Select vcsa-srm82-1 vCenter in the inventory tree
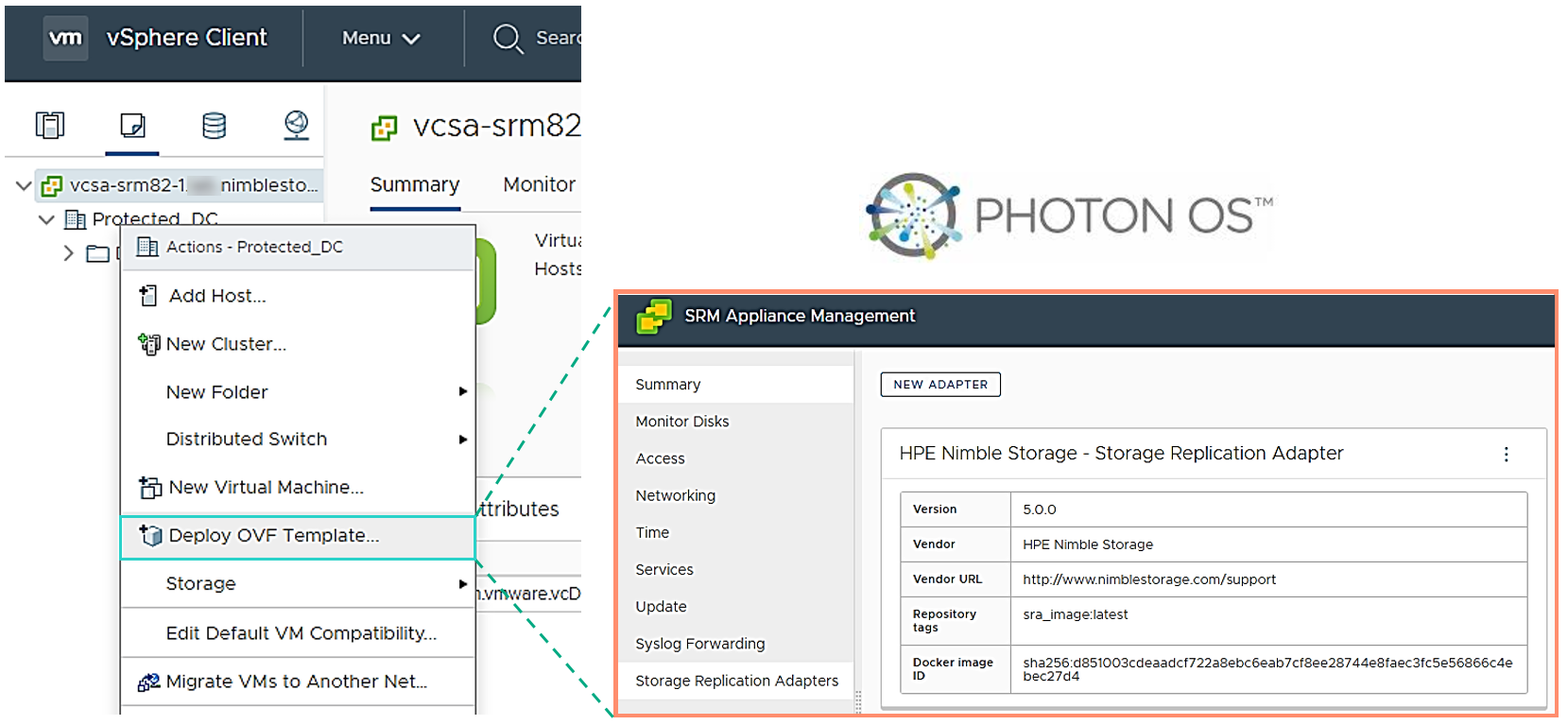This screenshot has width=1568, height=725. (x=180, y=185)
